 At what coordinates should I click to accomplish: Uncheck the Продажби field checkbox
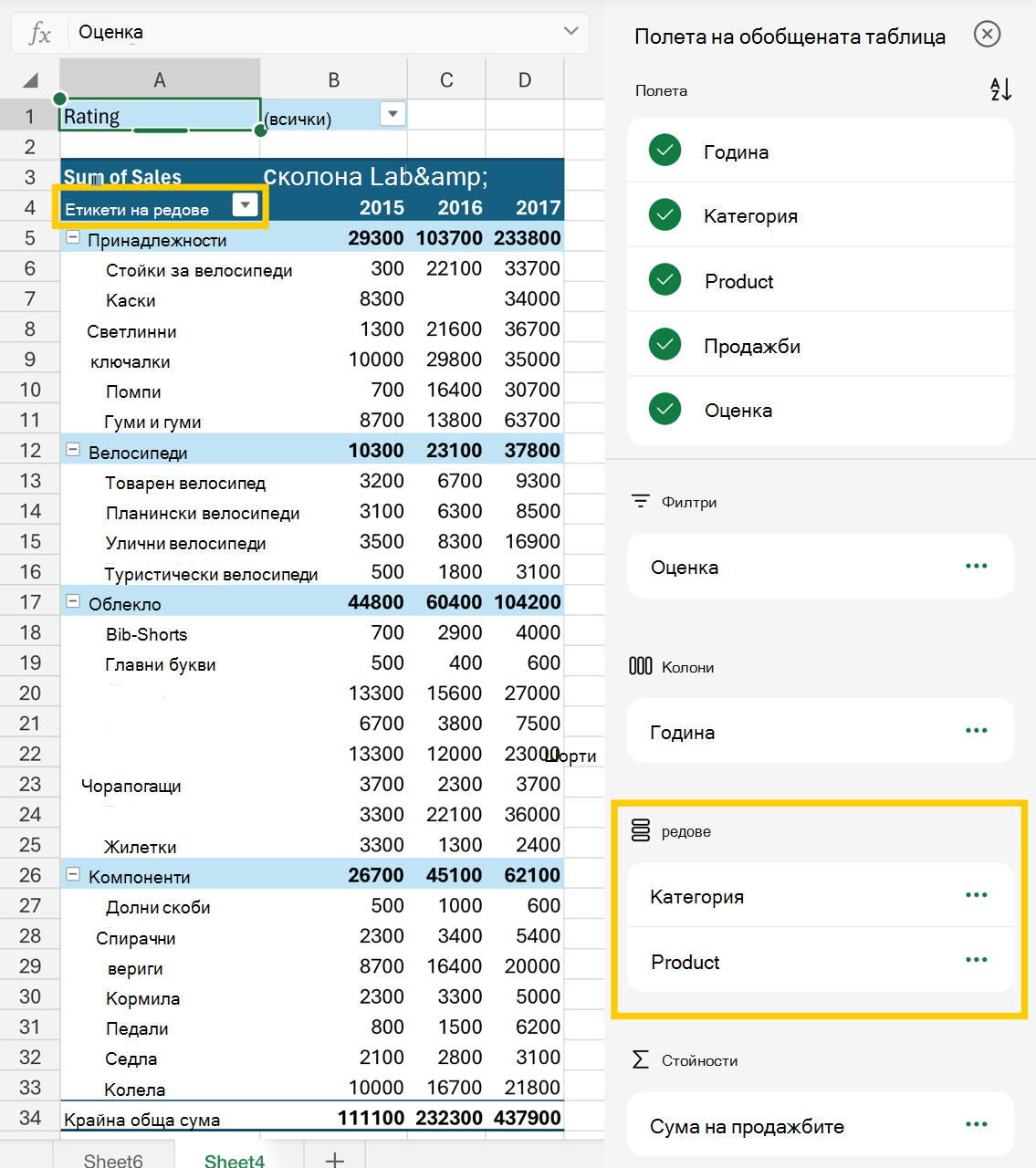[x=665, y=345]
